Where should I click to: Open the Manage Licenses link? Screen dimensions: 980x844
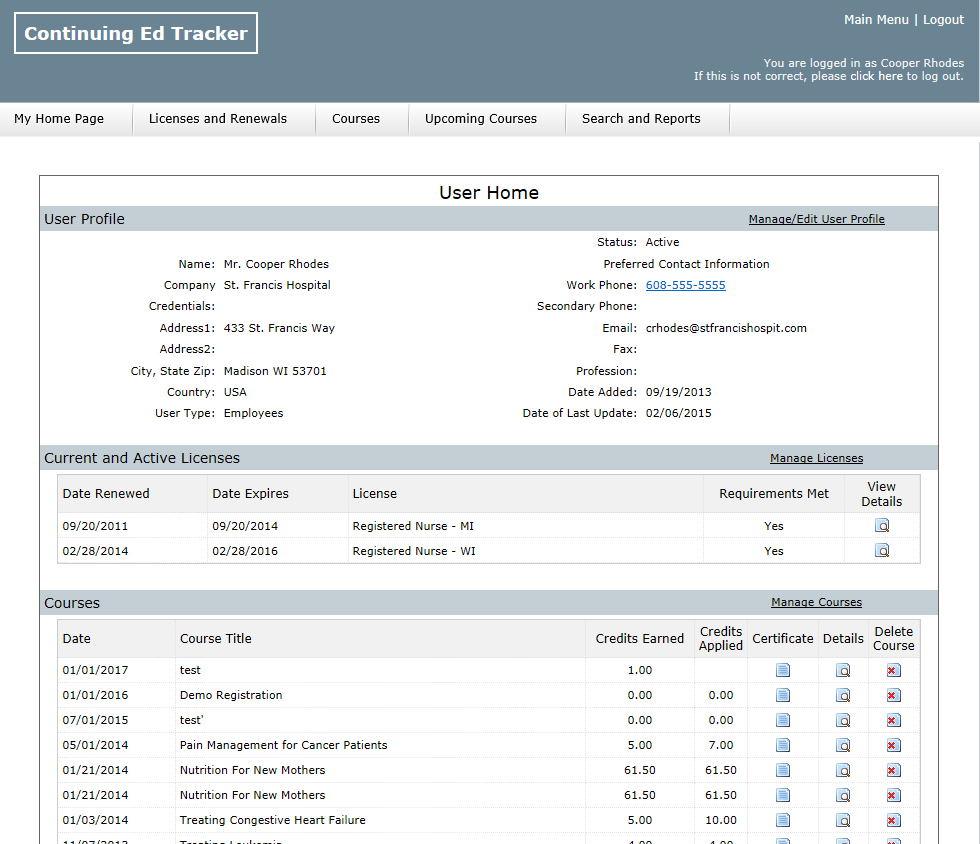816,458
